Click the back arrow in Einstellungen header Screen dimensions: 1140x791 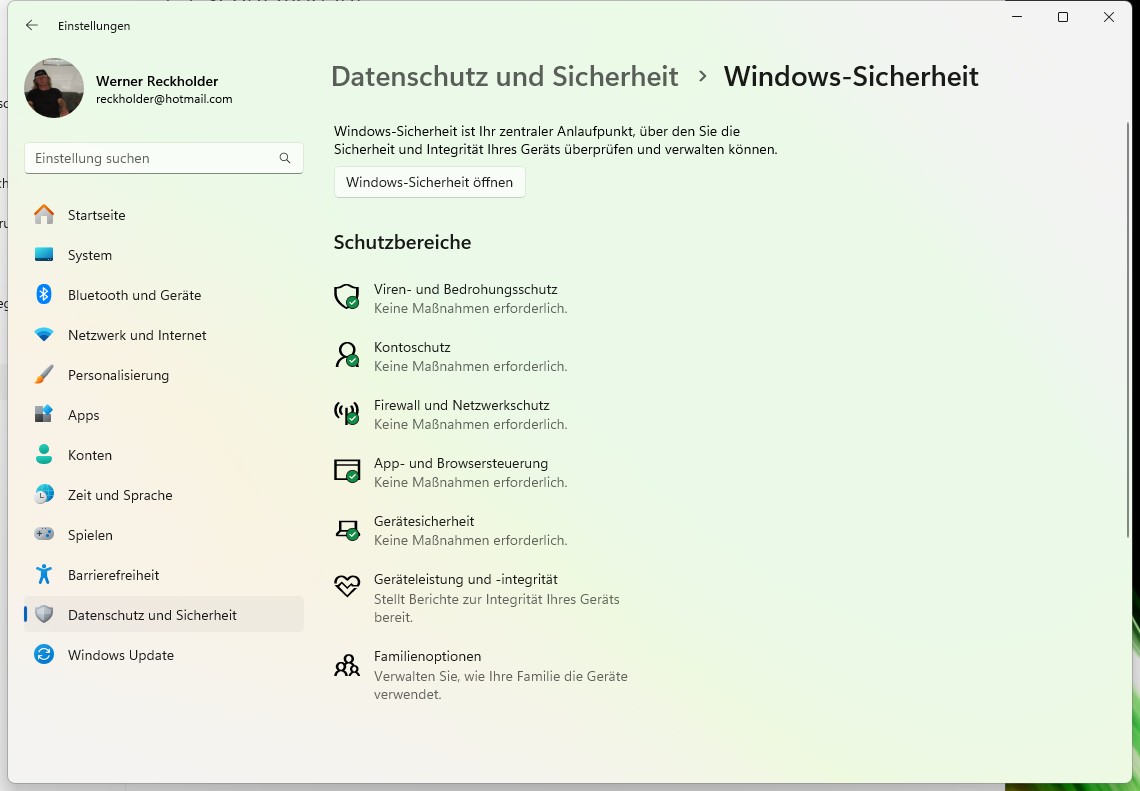point(31,25)
